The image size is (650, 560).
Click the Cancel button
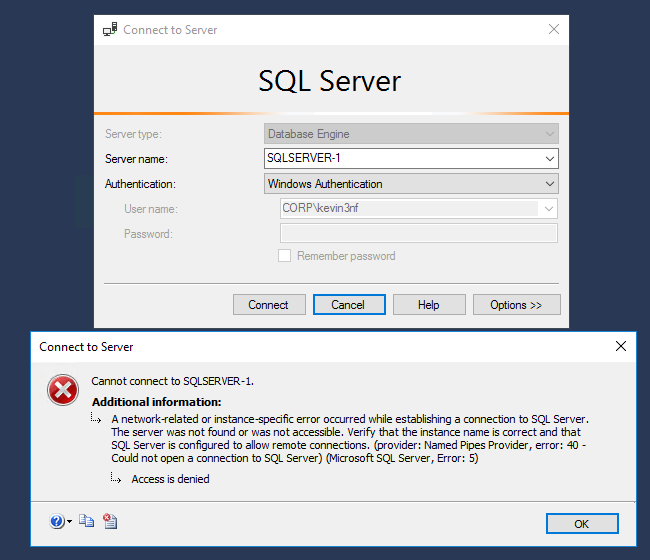coord(349,305)
